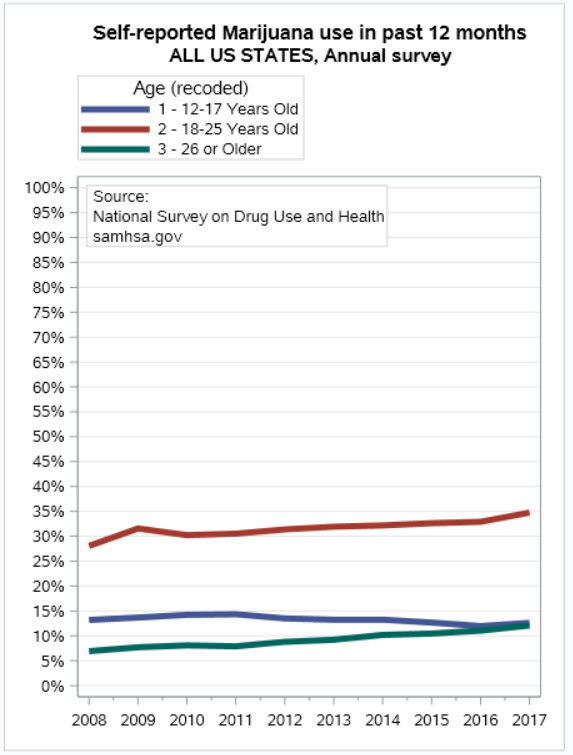Click the 0% y-axis label

click(52, 686)
